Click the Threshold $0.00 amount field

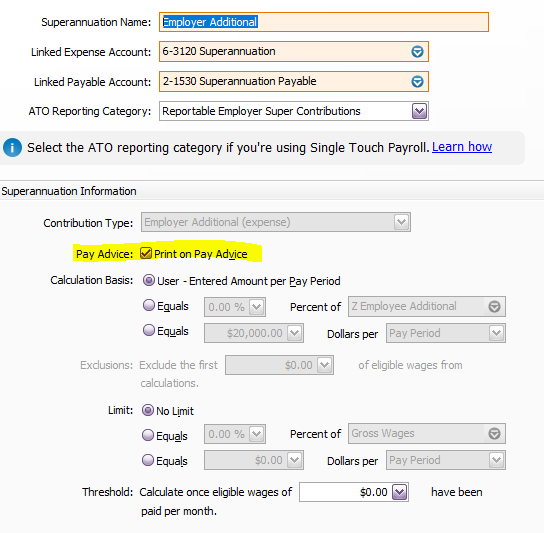(x=346, y=492)
